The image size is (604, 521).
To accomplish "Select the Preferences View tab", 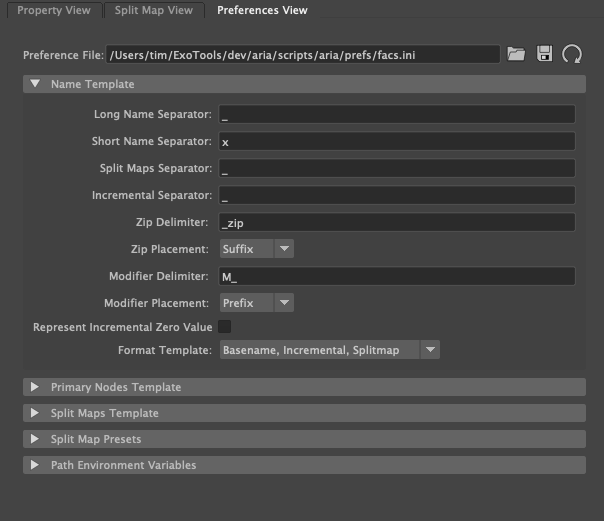I will pyautogui.click(x=262, y=10).
